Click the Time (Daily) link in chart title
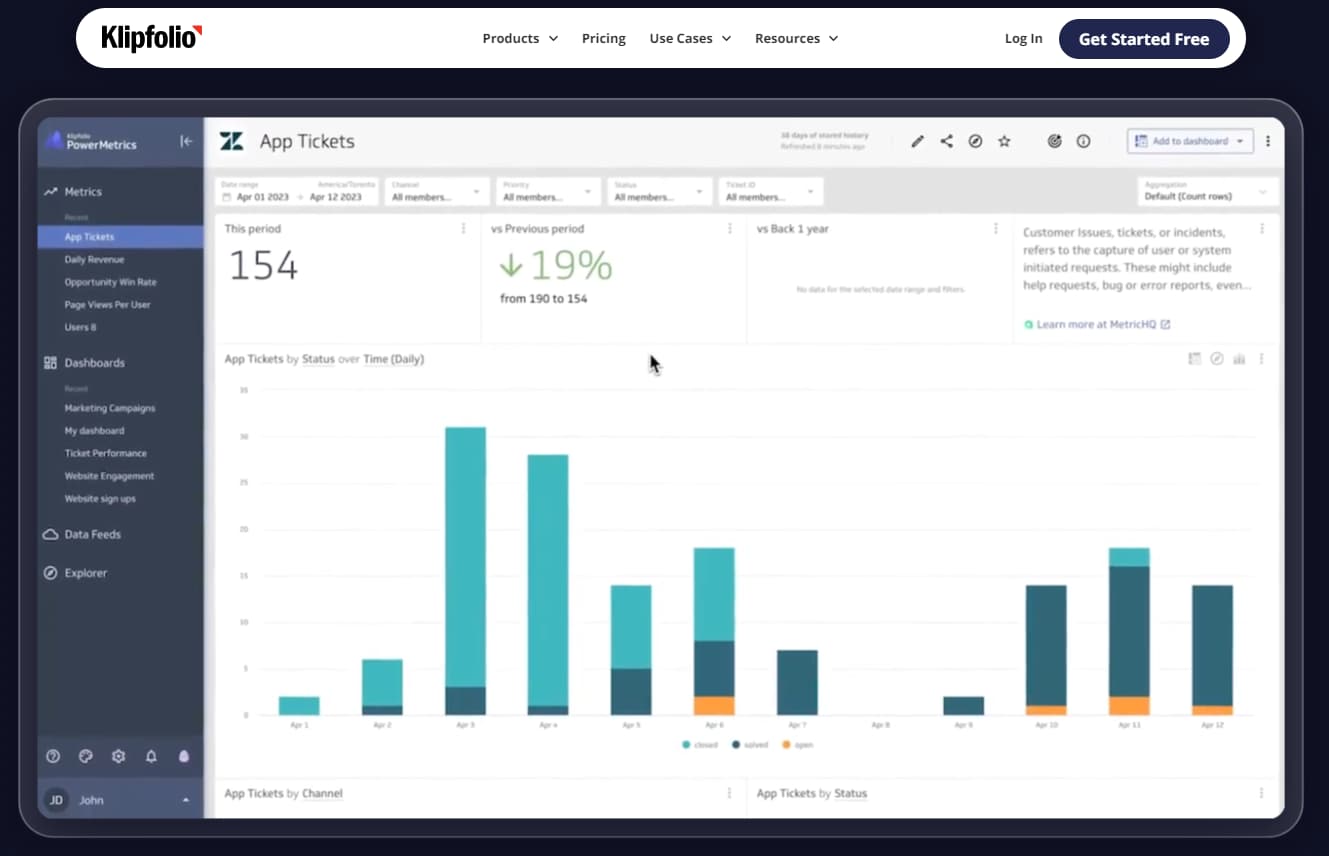Screen dimensions: 1329x856 (x=393, y=359)
